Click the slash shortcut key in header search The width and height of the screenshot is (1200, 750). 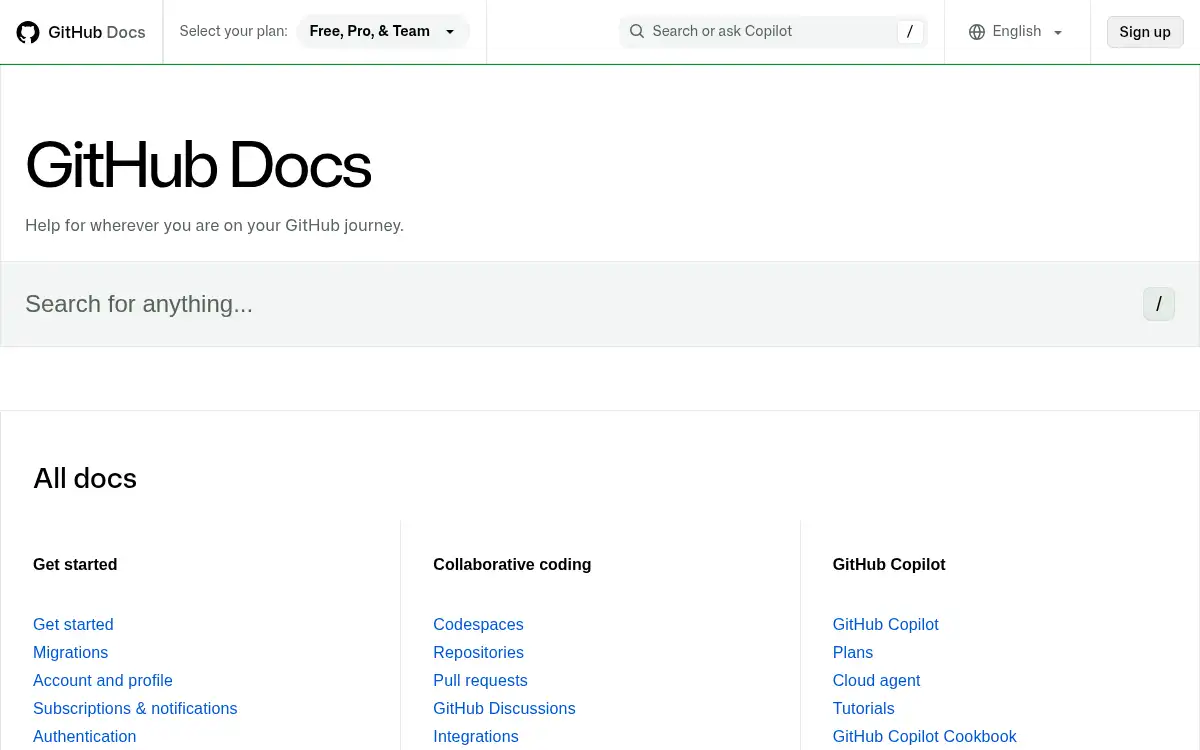click(909, 31)
